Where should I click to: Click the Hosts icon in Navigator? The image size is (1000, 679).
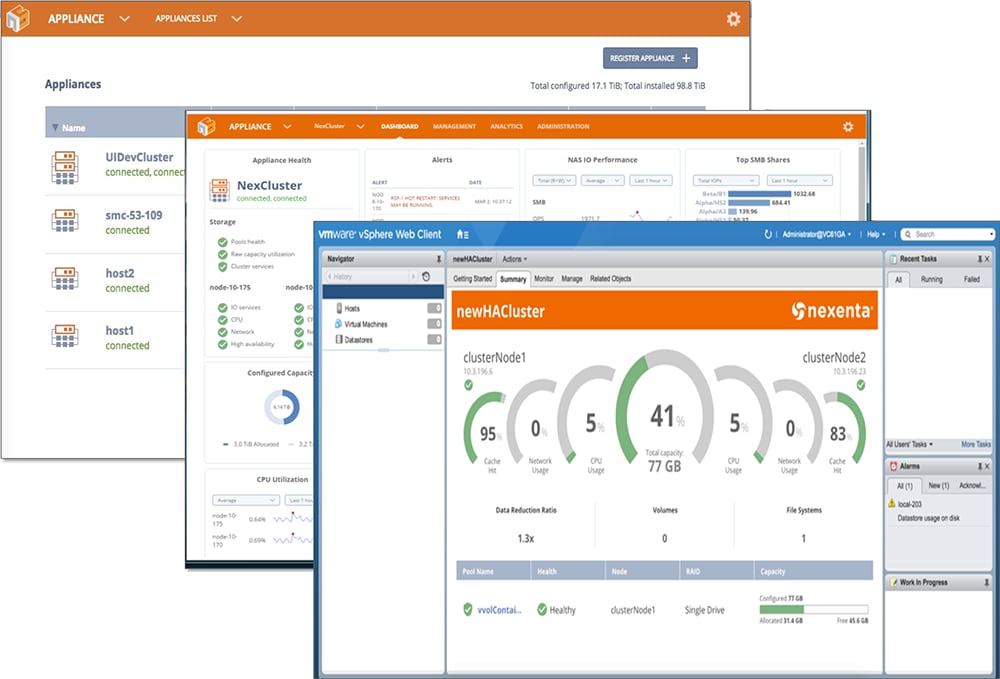pos(340,309)
